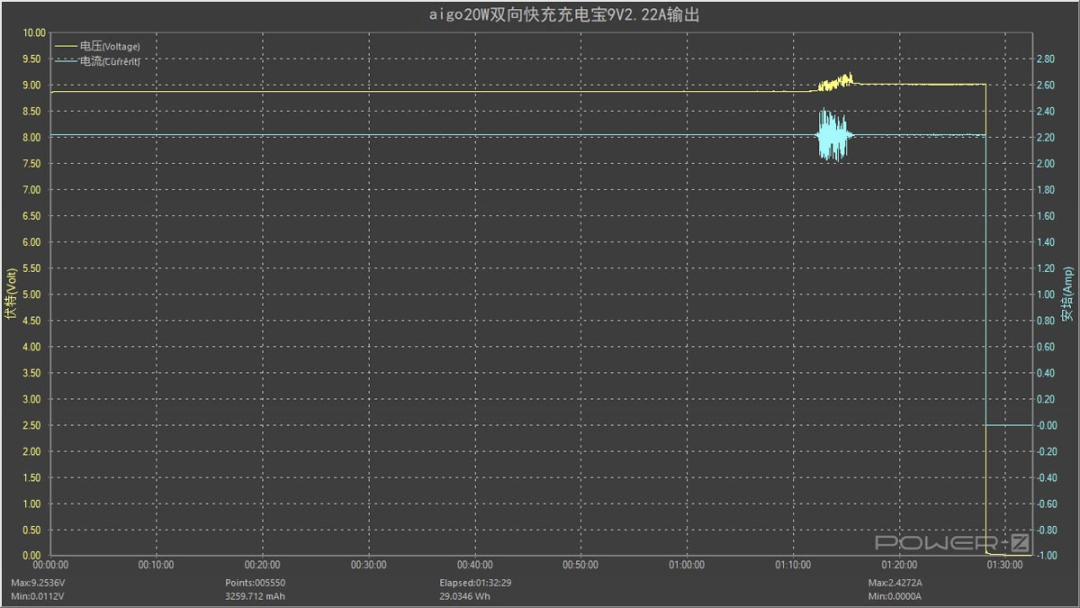Select the 电压(Voltage) legend entry
The height and width of the screenshot is (608, 1080).
(x=97, y=46)
